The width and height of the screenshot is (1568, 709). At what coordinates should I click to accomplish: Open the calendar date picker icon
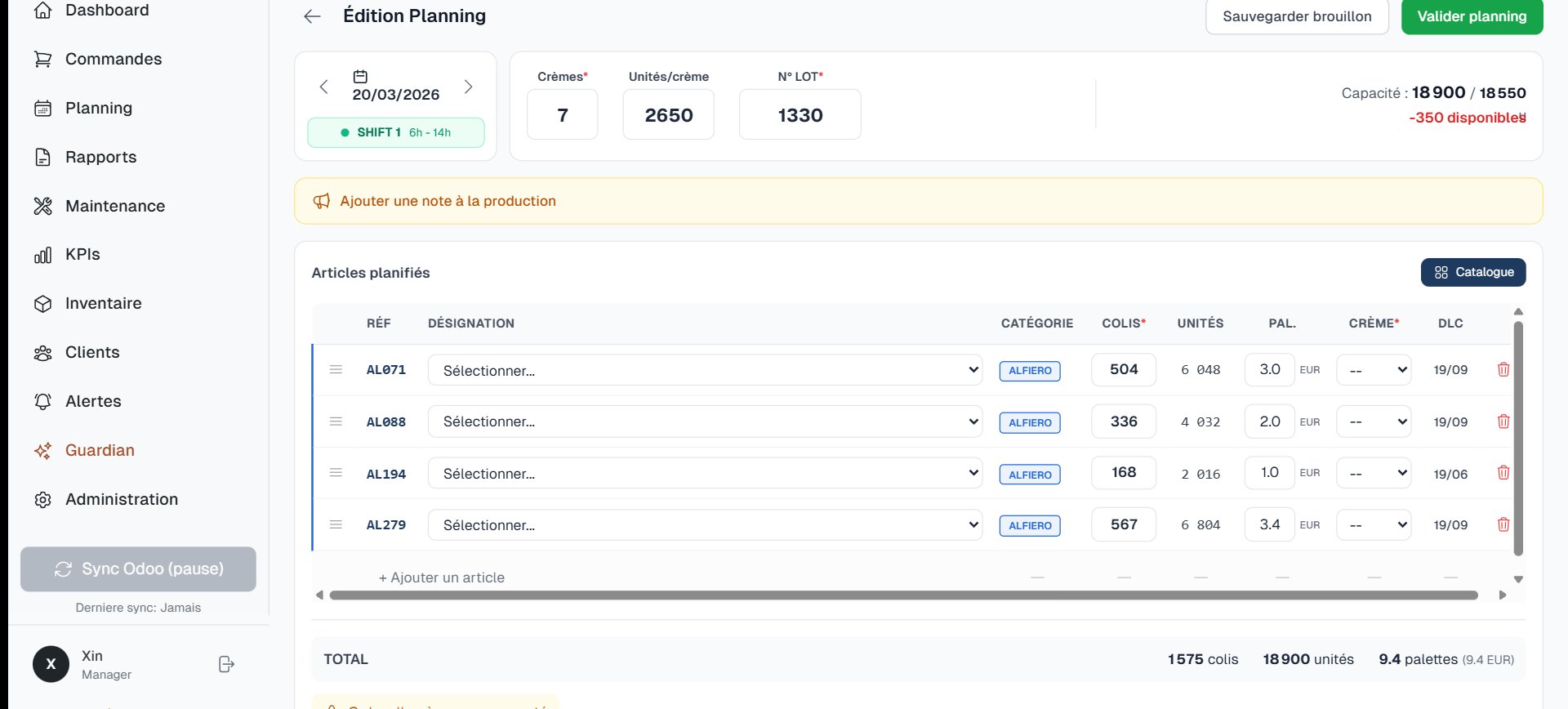(x=360, y=77)
